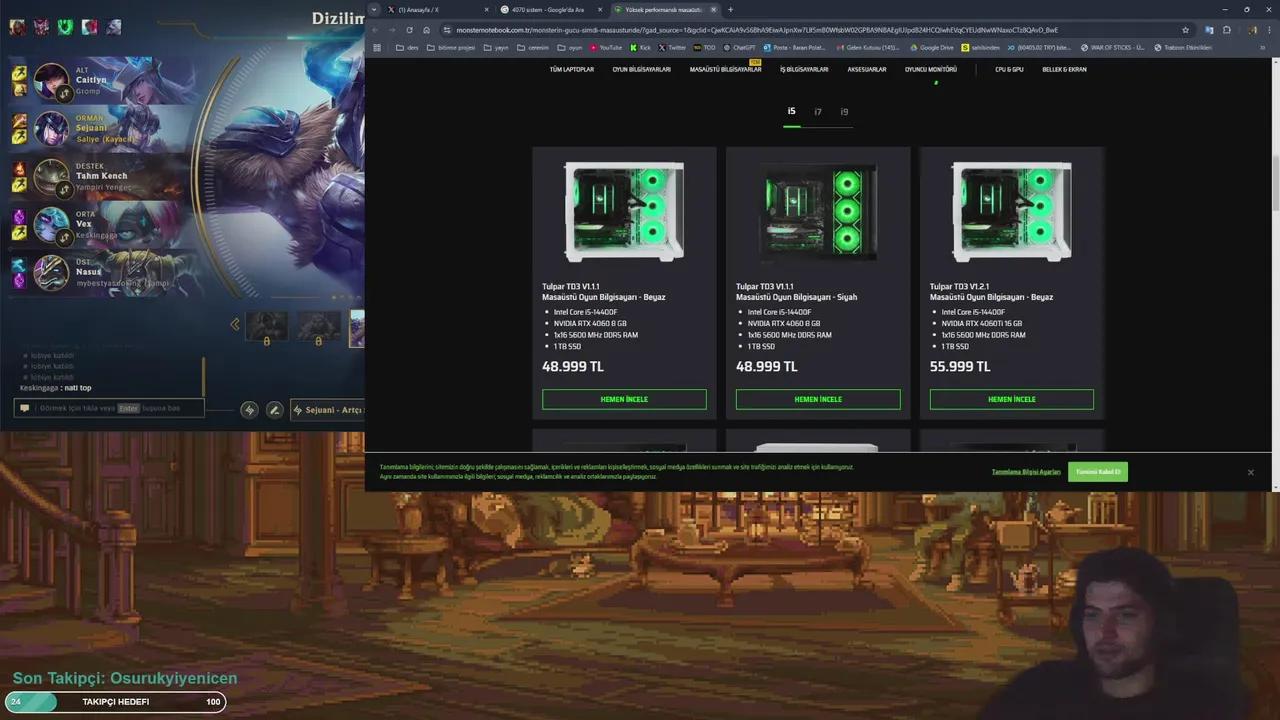1280x720 pixels.
Task: Open the Trabzon Etkinlikleri bookmark
Action: [x=1183, y=47]
